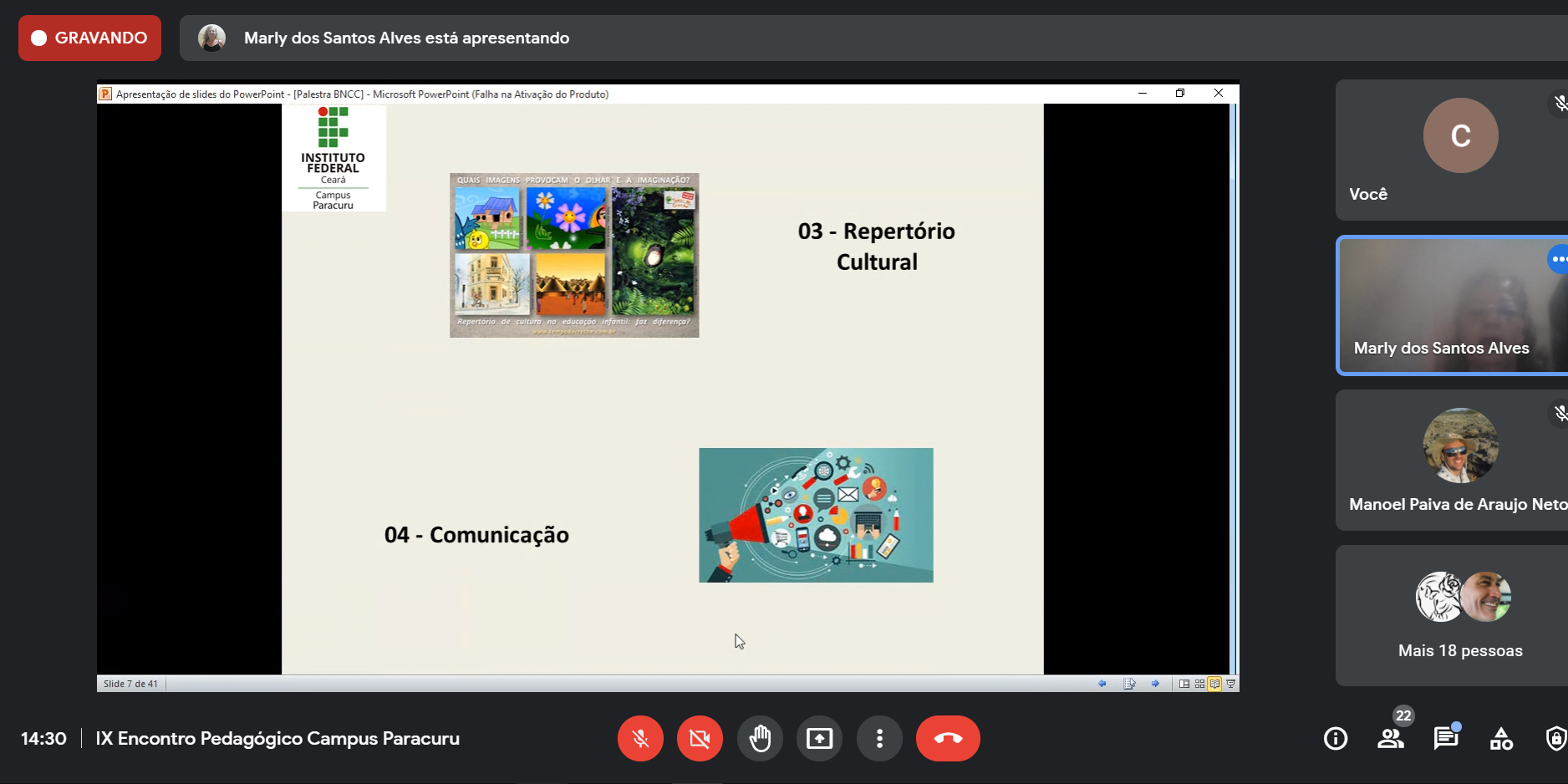Open the chat panel icon
The image size is (1568, 784).
pos(1446,739)
